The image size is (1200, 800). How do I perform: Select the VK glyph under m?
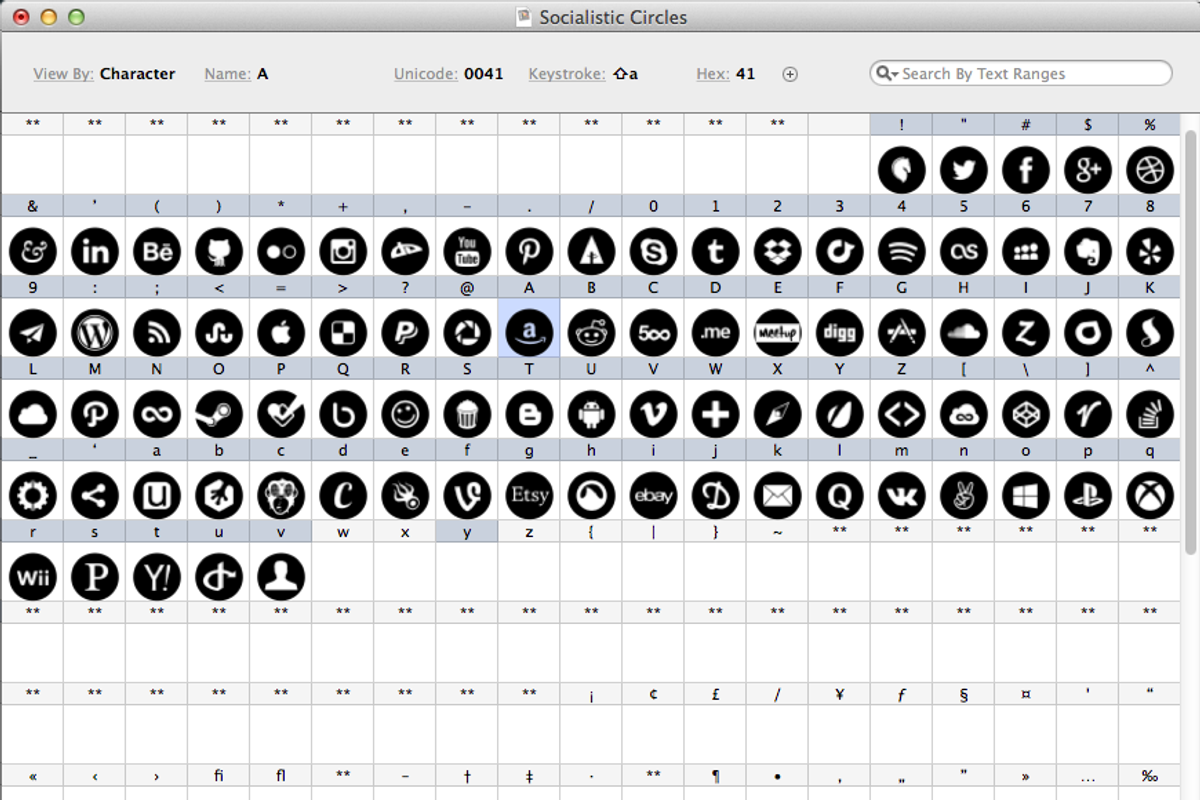pyautogui.click(x=901, y=494)
